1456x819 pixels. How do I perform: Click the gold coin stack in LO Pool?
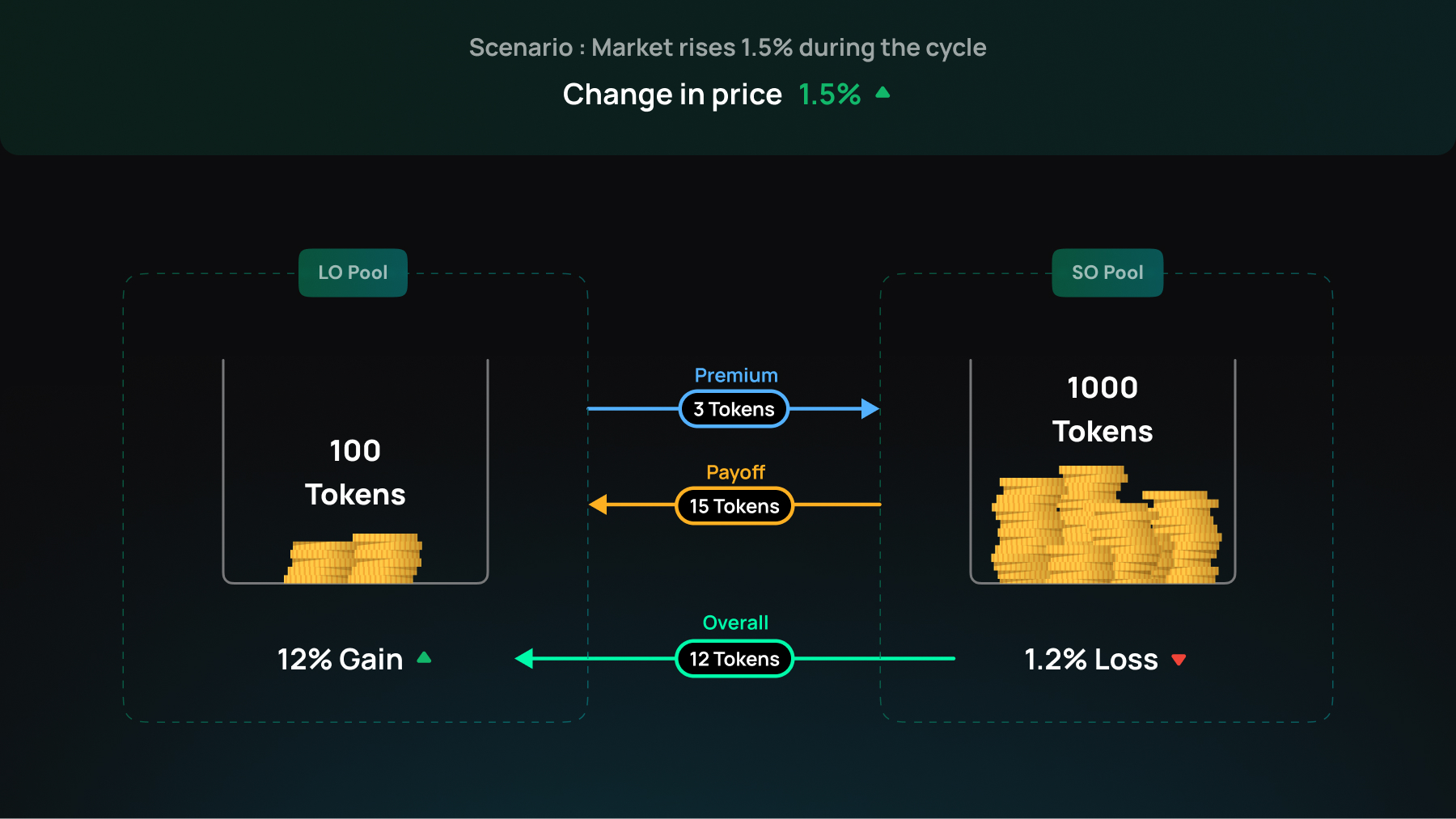pos(355,559)
